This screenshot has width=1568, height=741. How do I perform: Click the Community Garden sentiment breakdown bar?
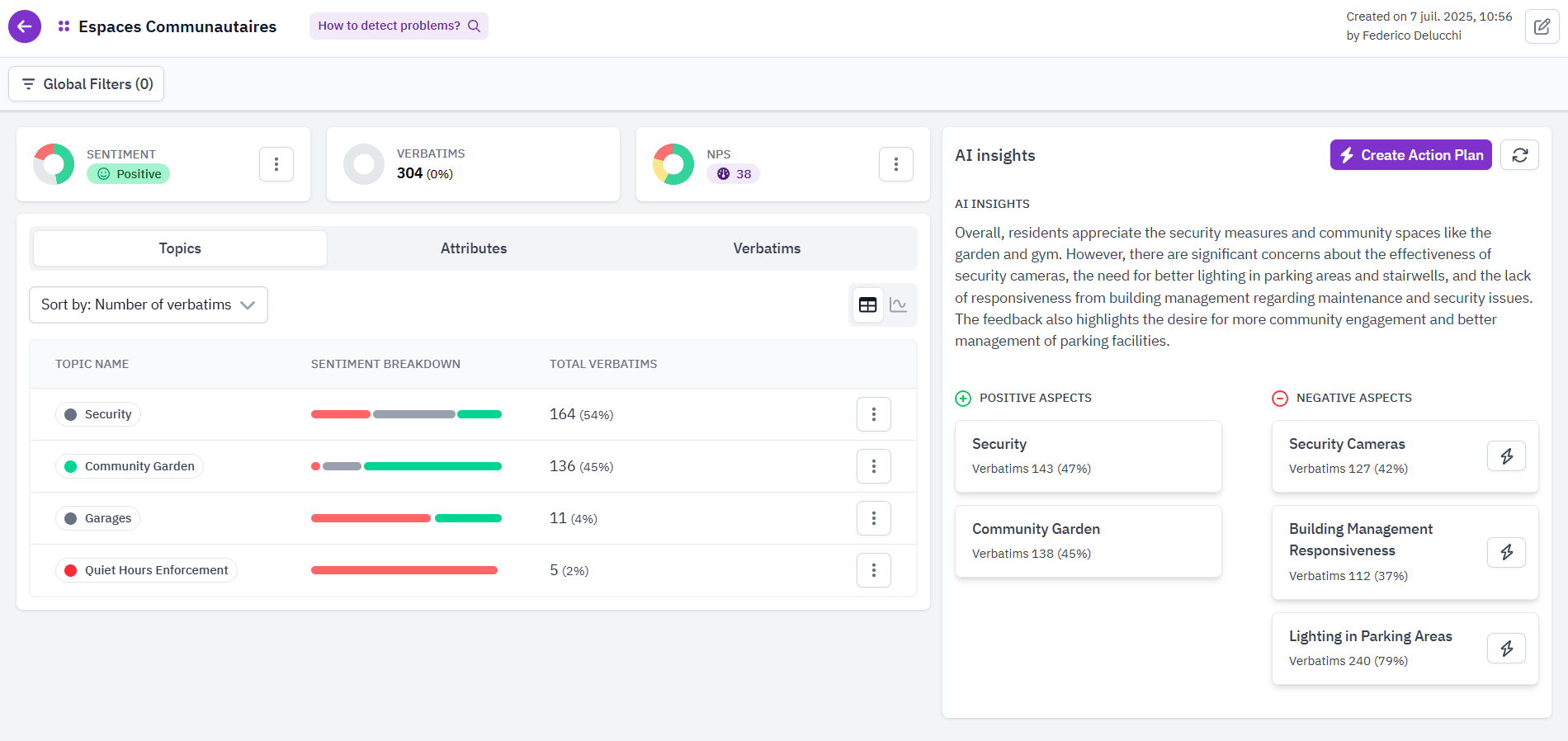(406, 466)
